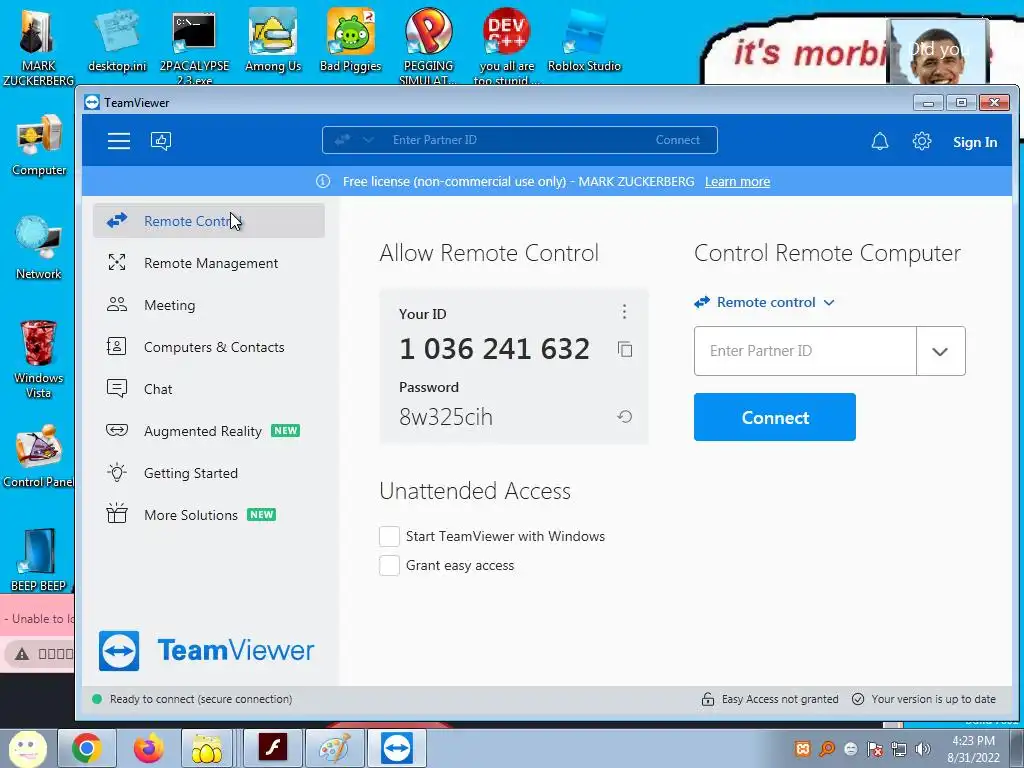Viewport: 1024px width, 768px height.
Task: Select the Windows Vista recycle bin icon
Action: coord(39,359)
